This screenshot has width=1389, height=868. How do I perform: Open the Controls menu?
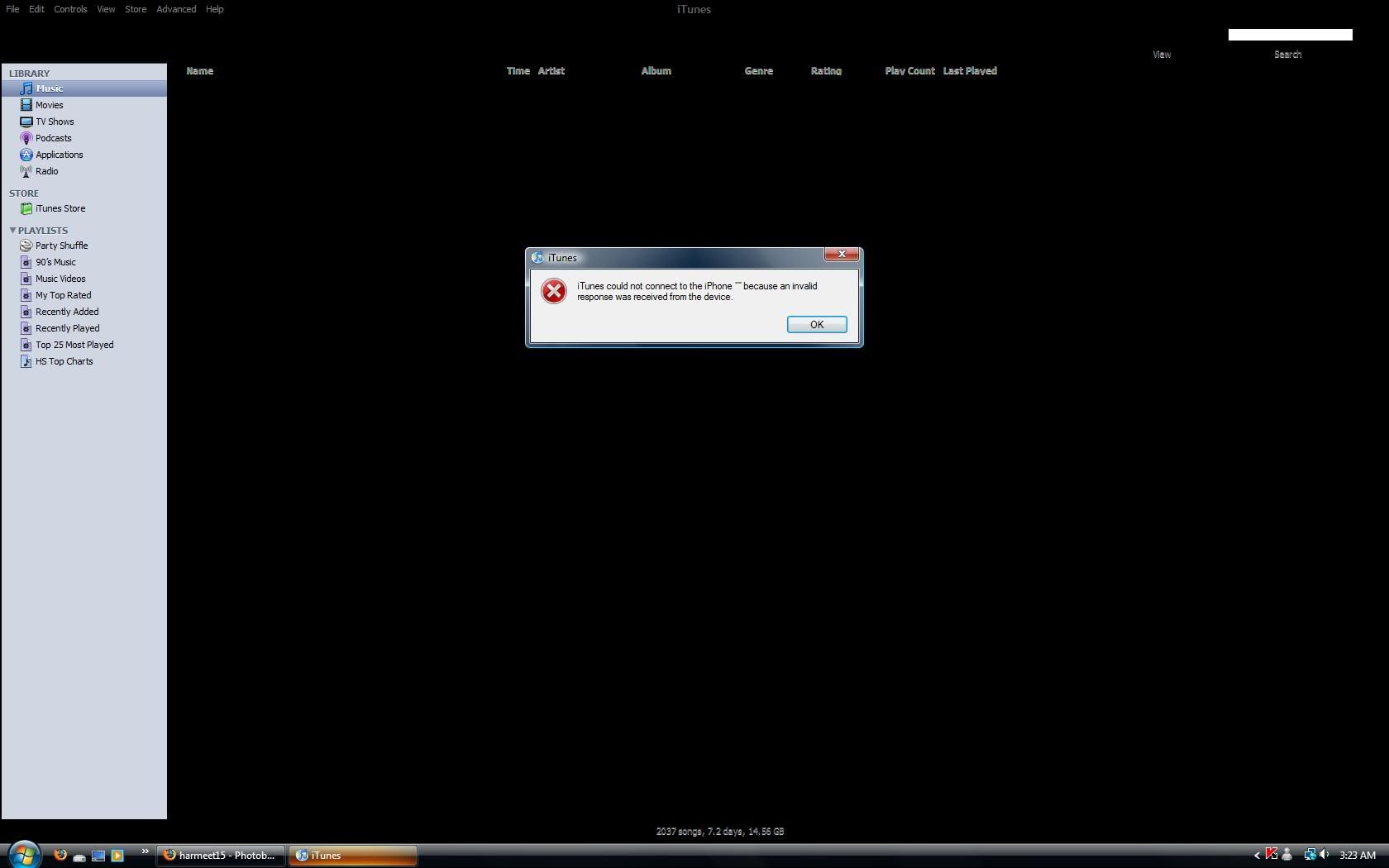click(x=70, y=9)
